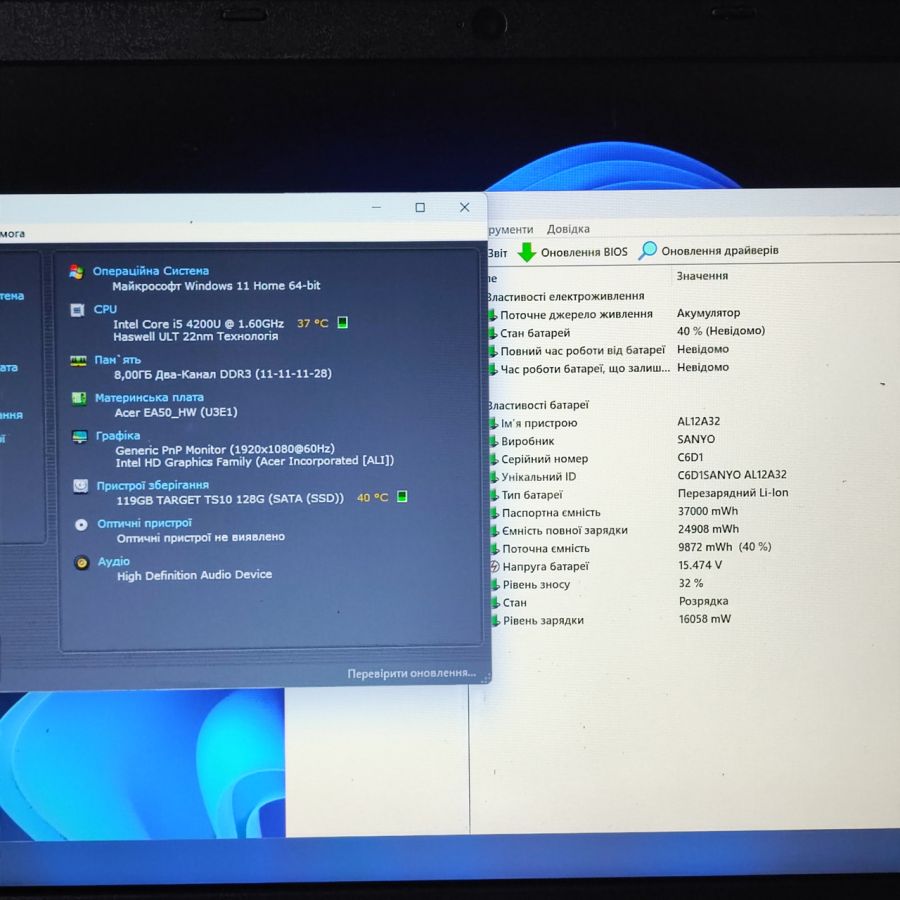Screen dimensions: 900x900
Task: Click the AL12A32 device name value
Action: [x=699, y=421]
